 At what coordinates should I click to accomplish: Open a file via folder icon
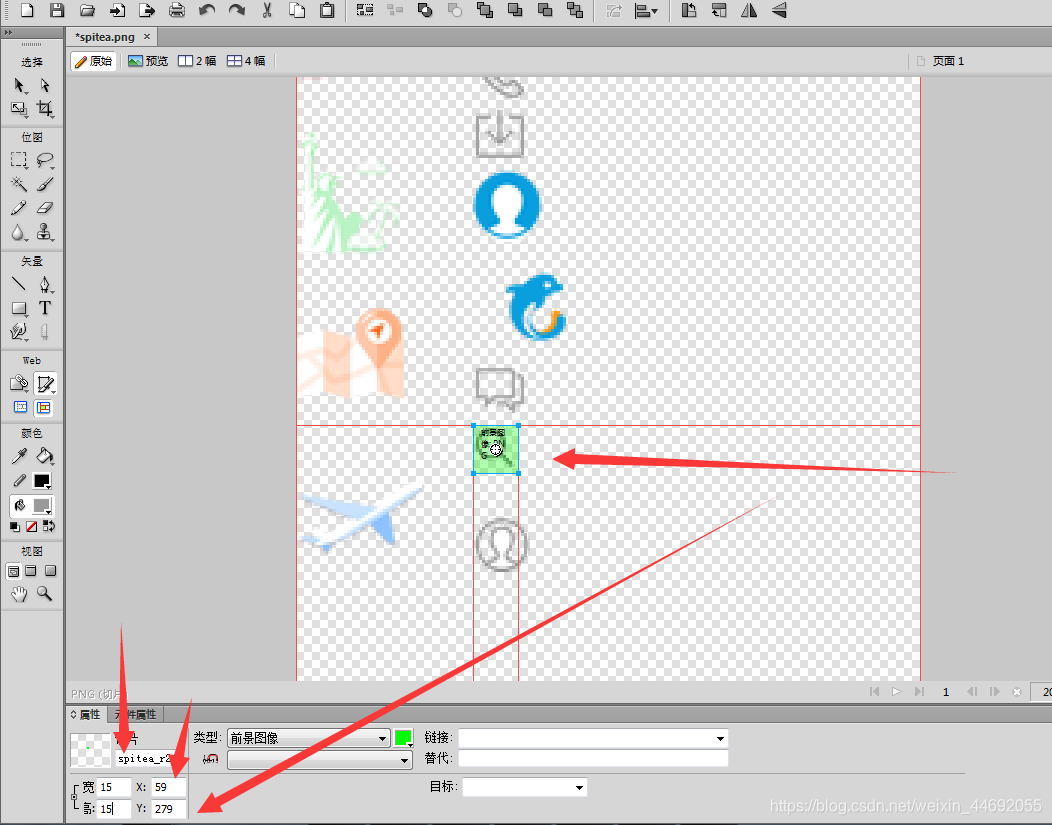pyautogui.click(x=87, y=10)
